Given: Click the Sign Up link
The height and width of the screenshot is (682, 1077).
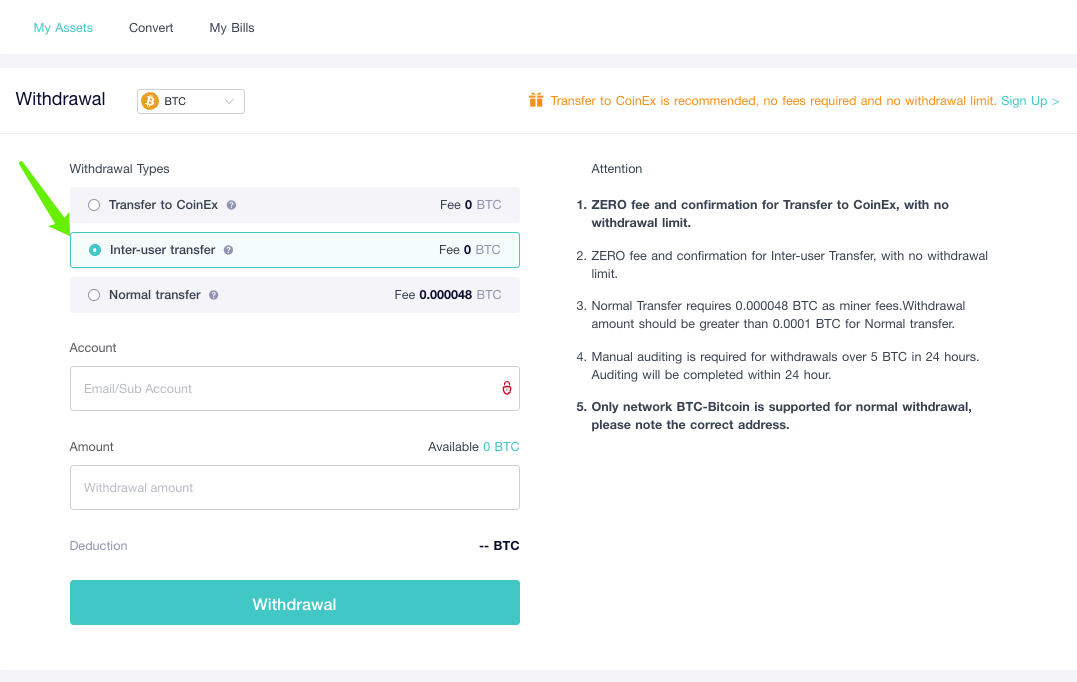Looking at the screenshot, I should pyautogui.click(x=1030, y=101).
